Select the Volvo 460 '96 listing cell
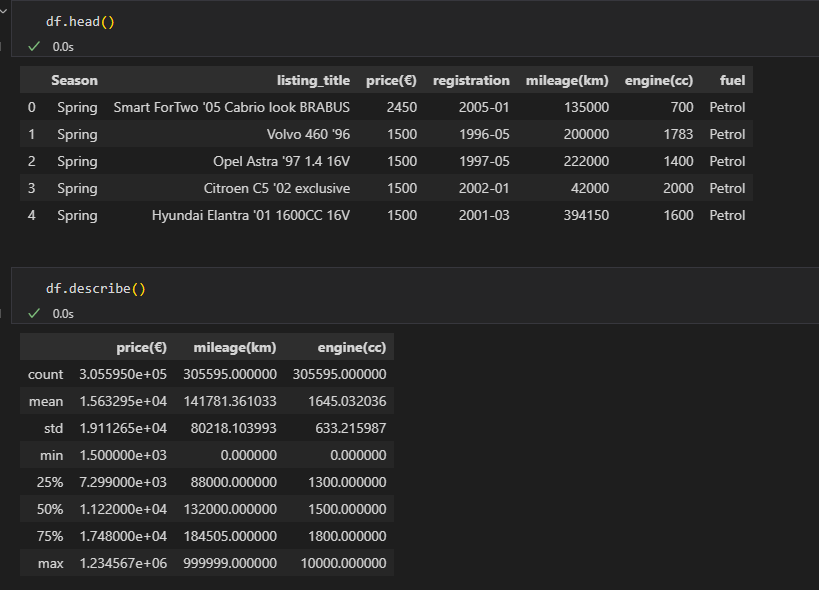Image resolution: width=819 pixels, height=590 pixels. [x=308, y=134]
